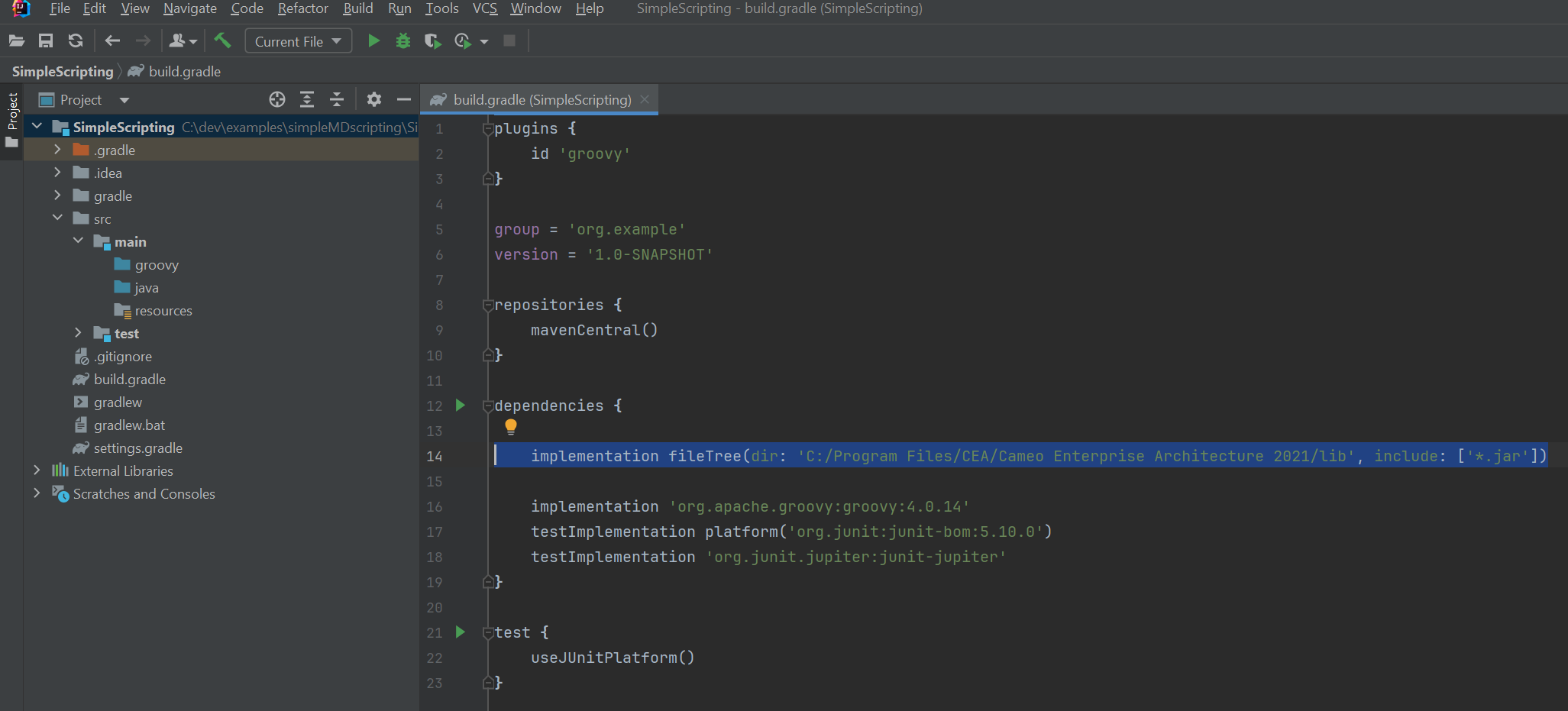Screen dimensions: 1568x711
Task: Open the Current File run configuration dropdown
Action: 298,40
